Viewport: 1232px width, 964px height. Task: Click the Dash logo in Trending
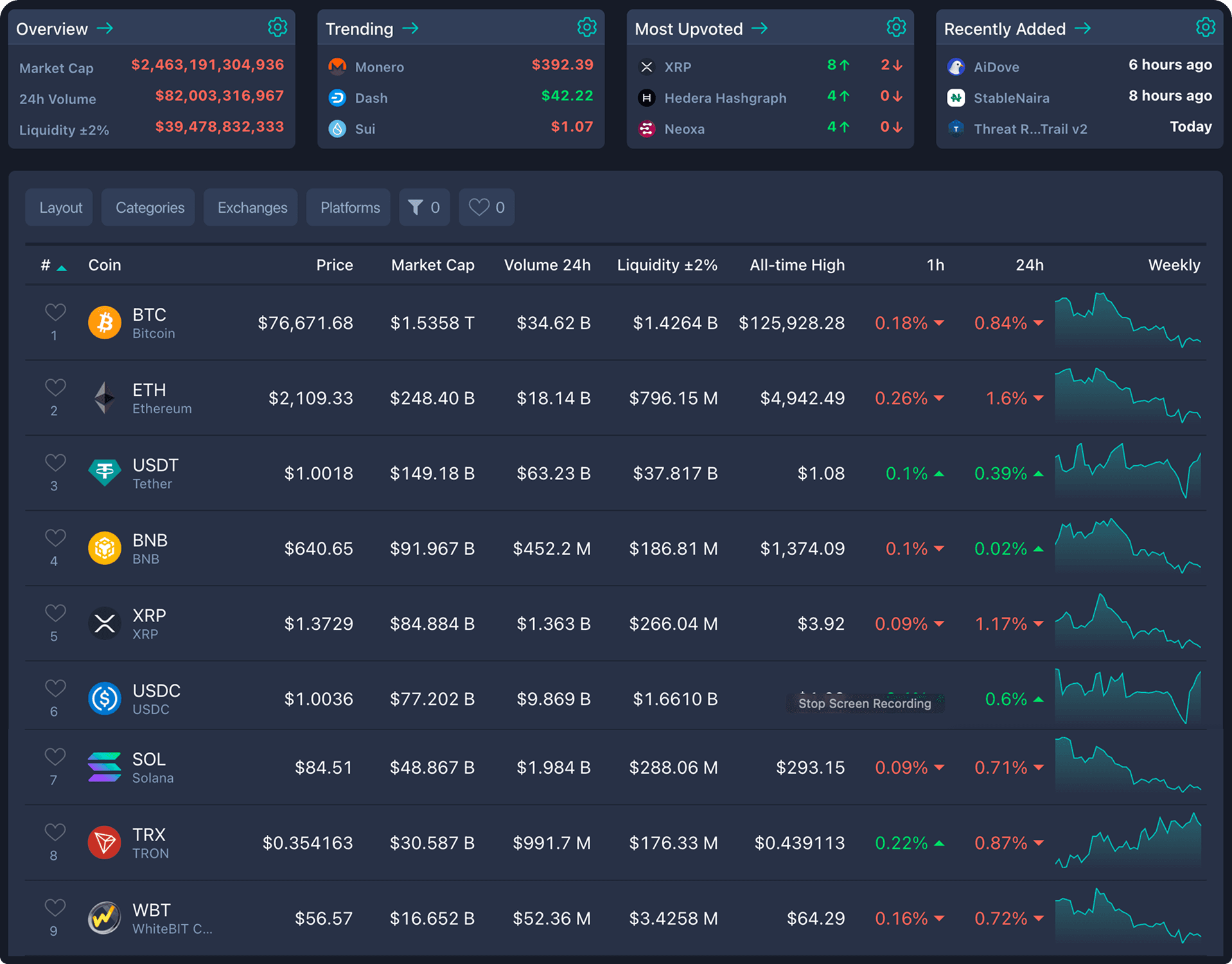coord(337,98)
